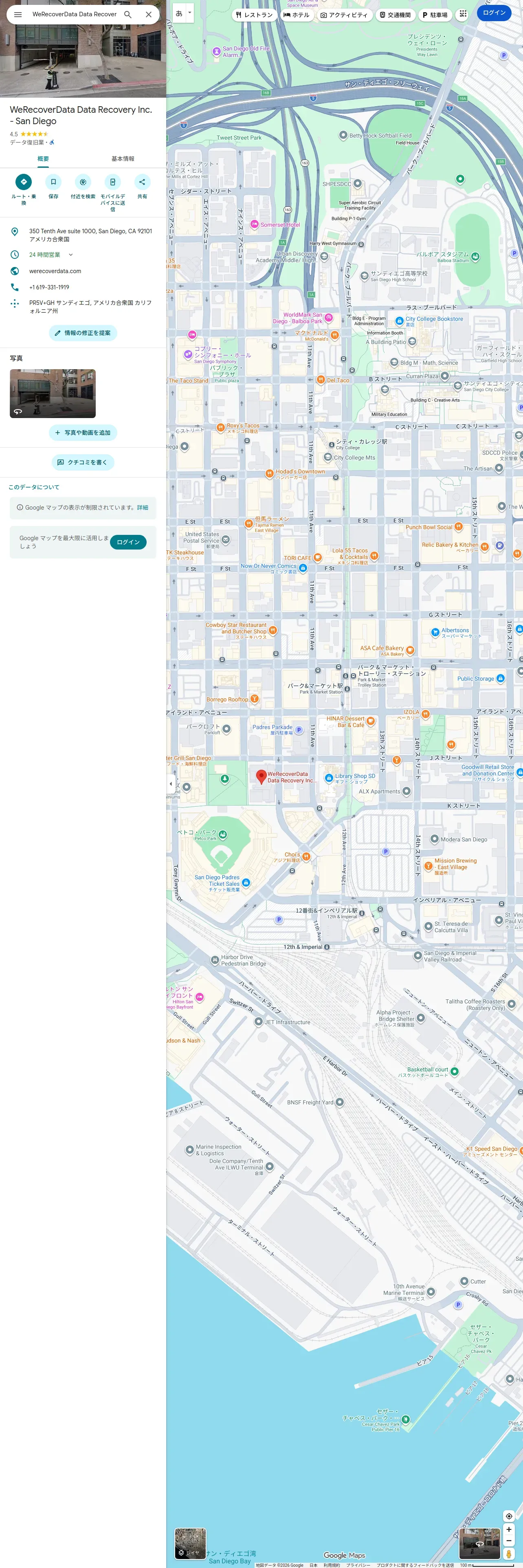Get directions via ルート・乗換 icon
This screenshot has height=1568, width=523.
pyautogui.click(x=24, y=182)
